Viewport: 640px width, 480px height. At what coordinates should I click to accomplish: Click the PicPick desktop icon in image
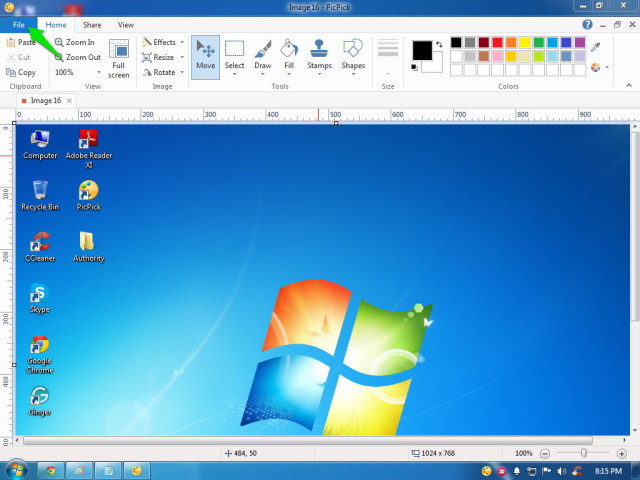coord(89,196)
